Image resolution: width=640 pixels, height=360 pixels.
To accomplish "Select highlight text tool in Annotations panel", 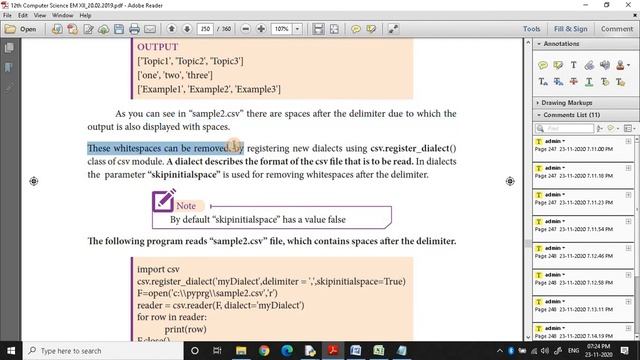I will pos(558,65).
